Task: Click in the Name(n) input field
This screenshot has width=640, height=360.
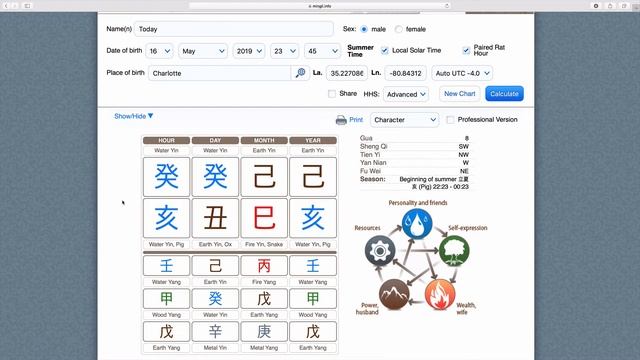Action: (234, 29)
